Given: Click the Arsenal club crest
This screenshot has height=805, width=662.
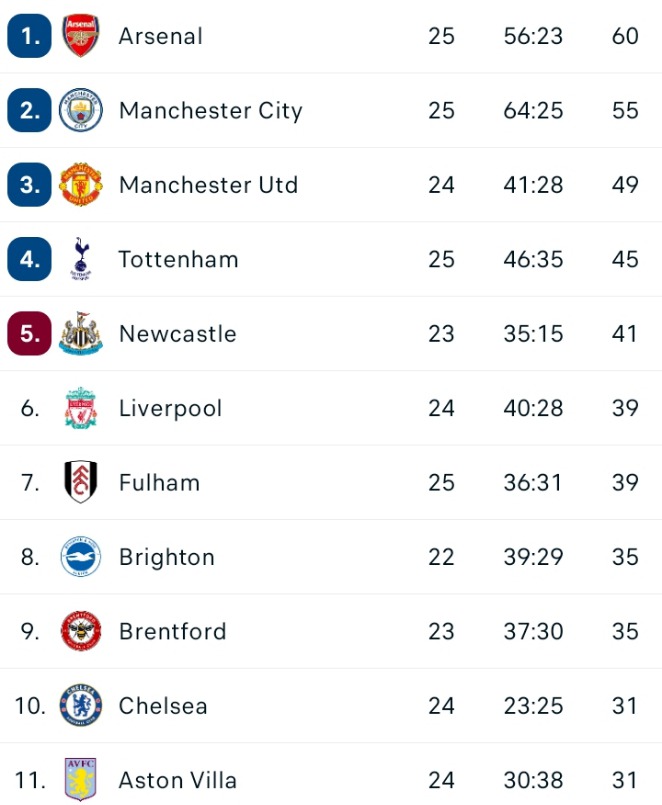Looking at the screenshot, I should pos(81,36).
